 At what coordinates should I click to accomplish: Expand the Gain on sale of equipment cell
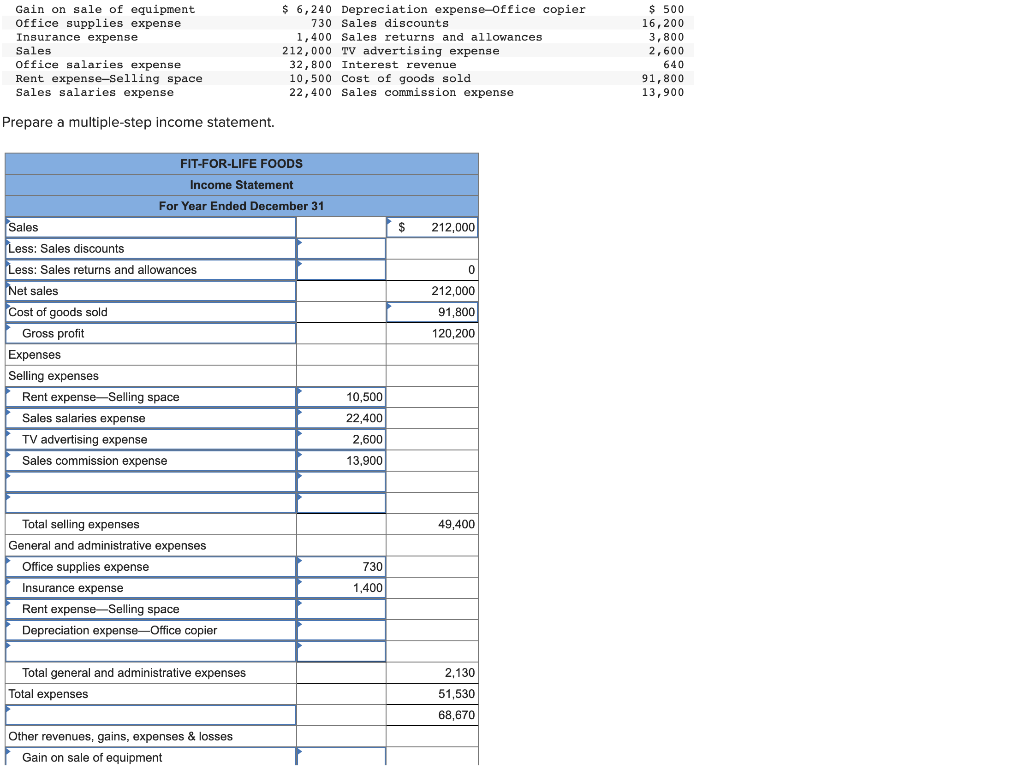point(150,758)
